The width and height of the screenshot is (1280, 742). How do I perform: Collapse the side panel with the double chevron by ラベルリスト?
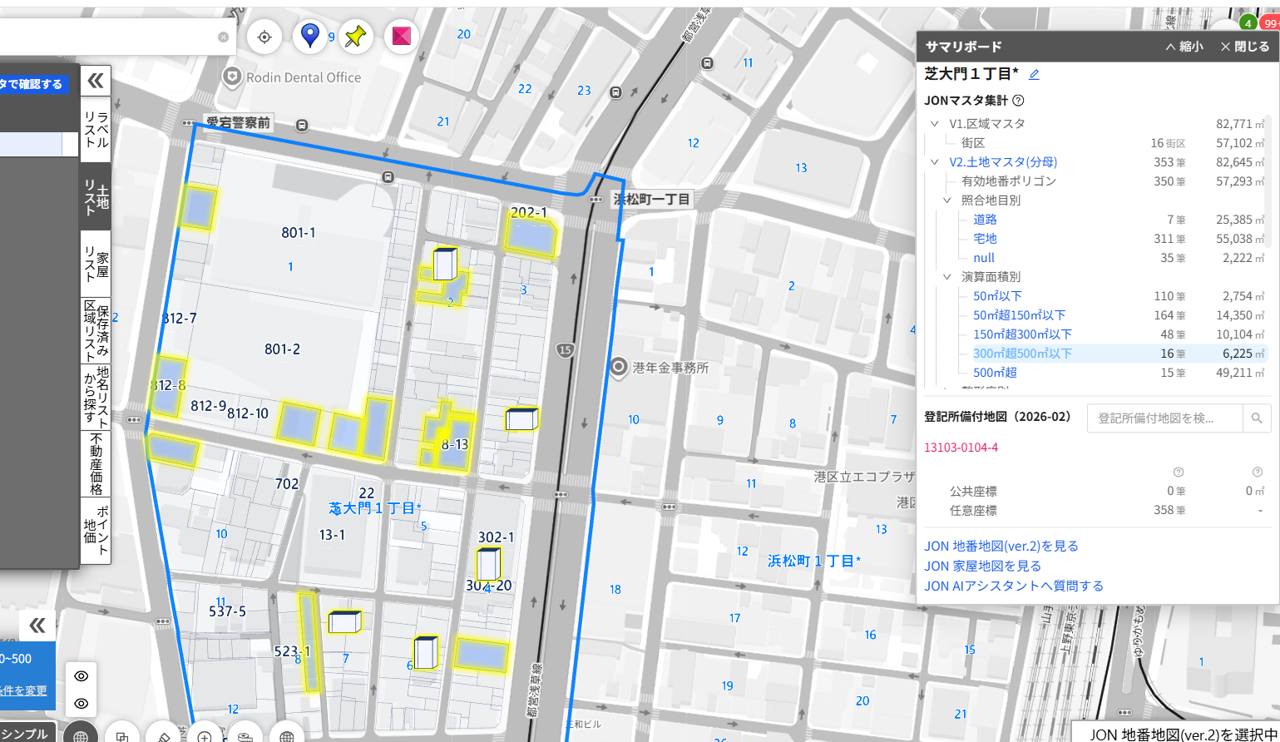pos(95,81)
